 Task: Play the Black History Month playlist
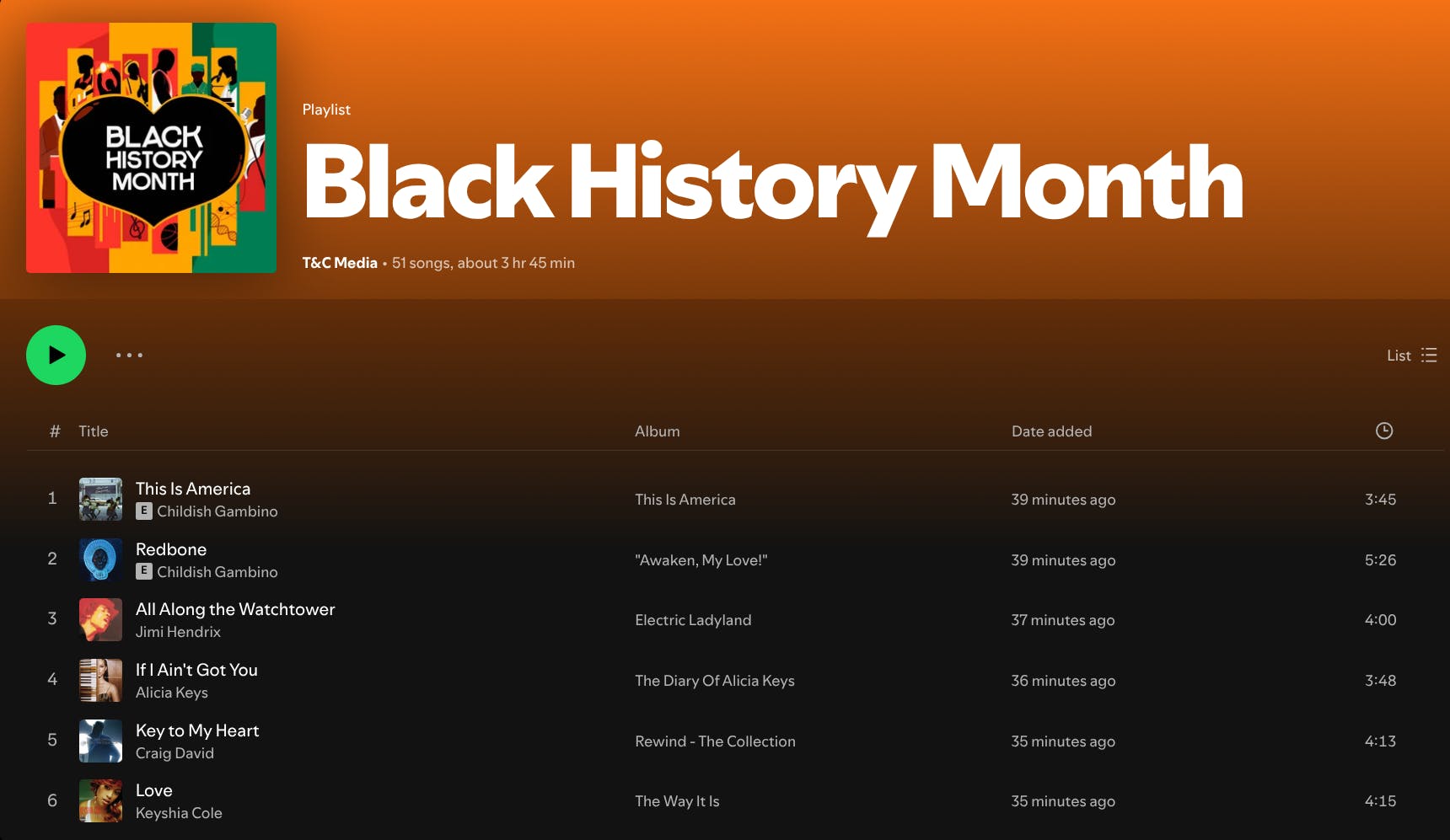[x=56, y=356]
